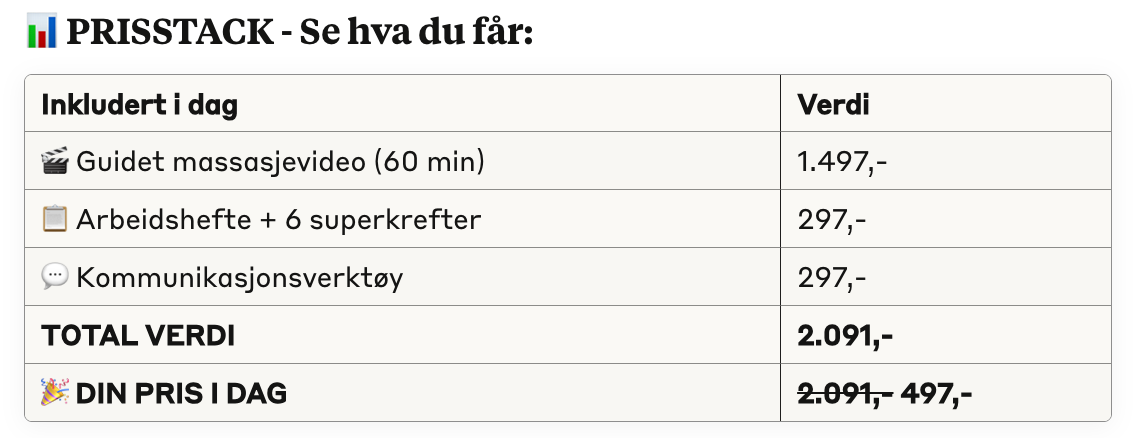Screen dimensions: 1138x438
Task: Click the Verdi column header
Action: coord(833,104)
